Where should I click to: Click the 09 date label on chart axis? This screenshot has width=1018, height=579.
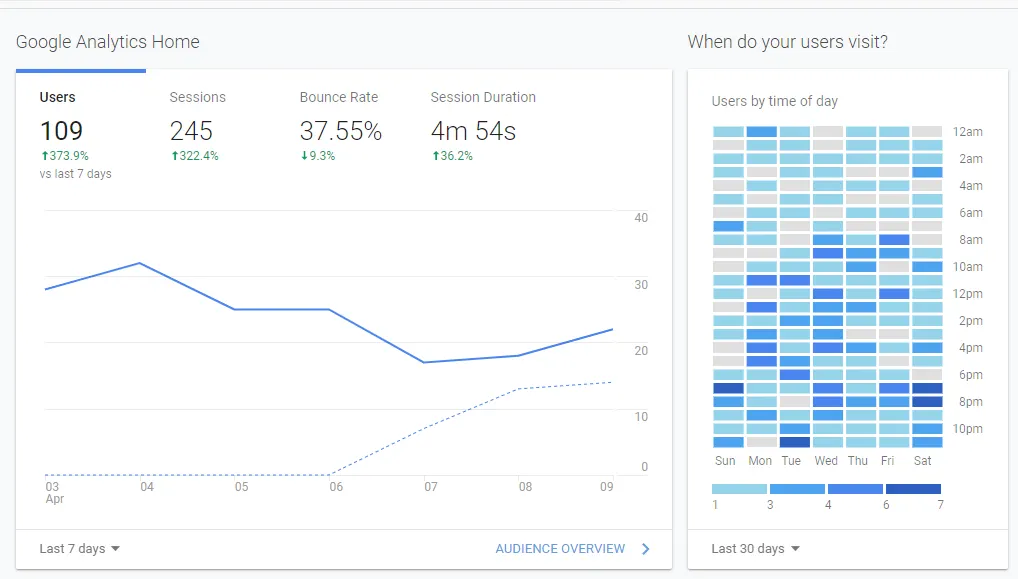[x=606, y=487]
